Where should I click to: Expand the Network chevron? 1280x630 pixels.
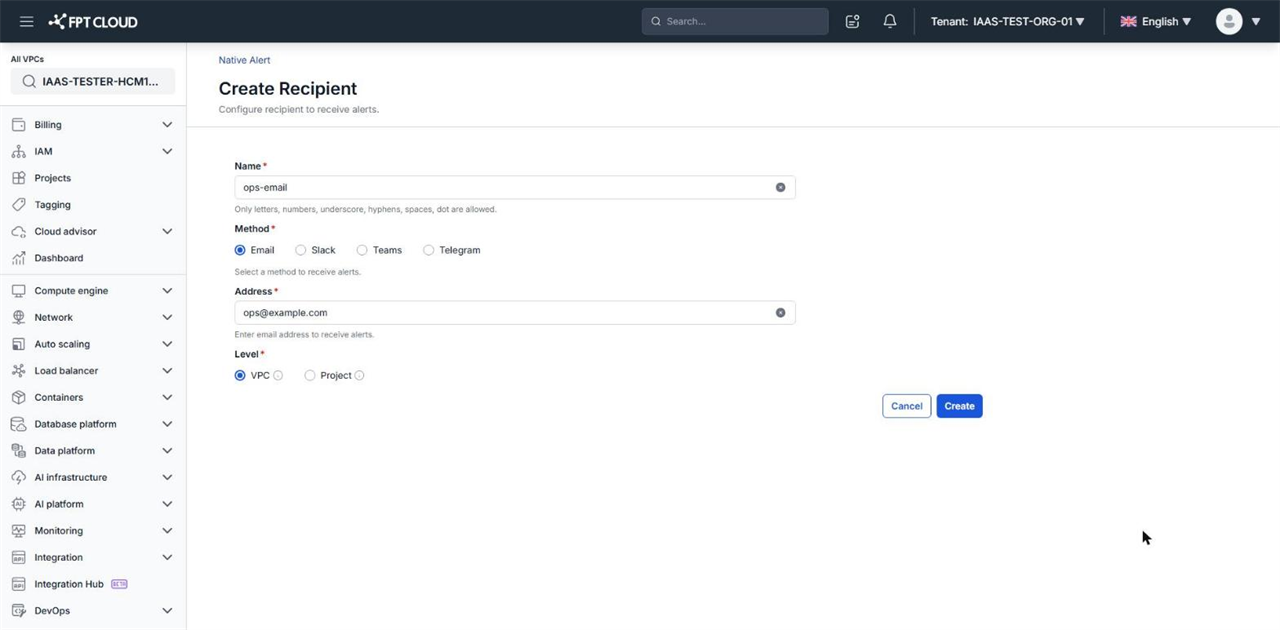coord(167,317)
